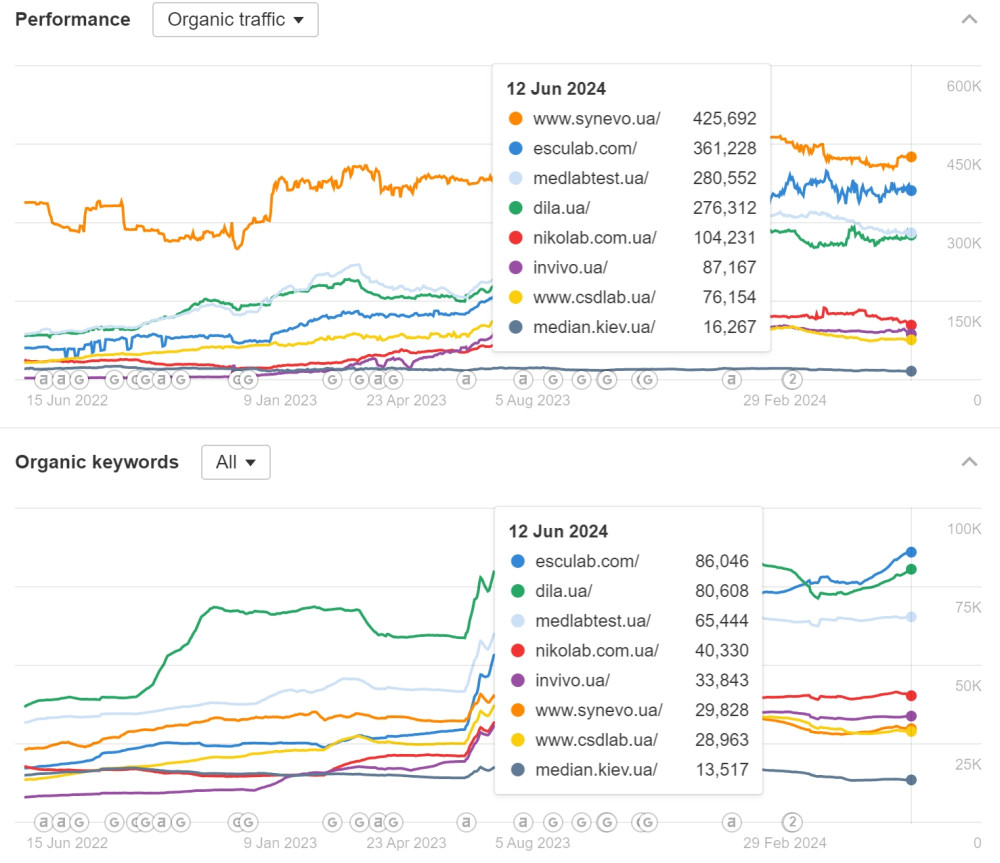The width and height of the screenshot is (1000, 863).
Task: Collapse the Organic keywords section with its chevron
Action: click(969, 461)
